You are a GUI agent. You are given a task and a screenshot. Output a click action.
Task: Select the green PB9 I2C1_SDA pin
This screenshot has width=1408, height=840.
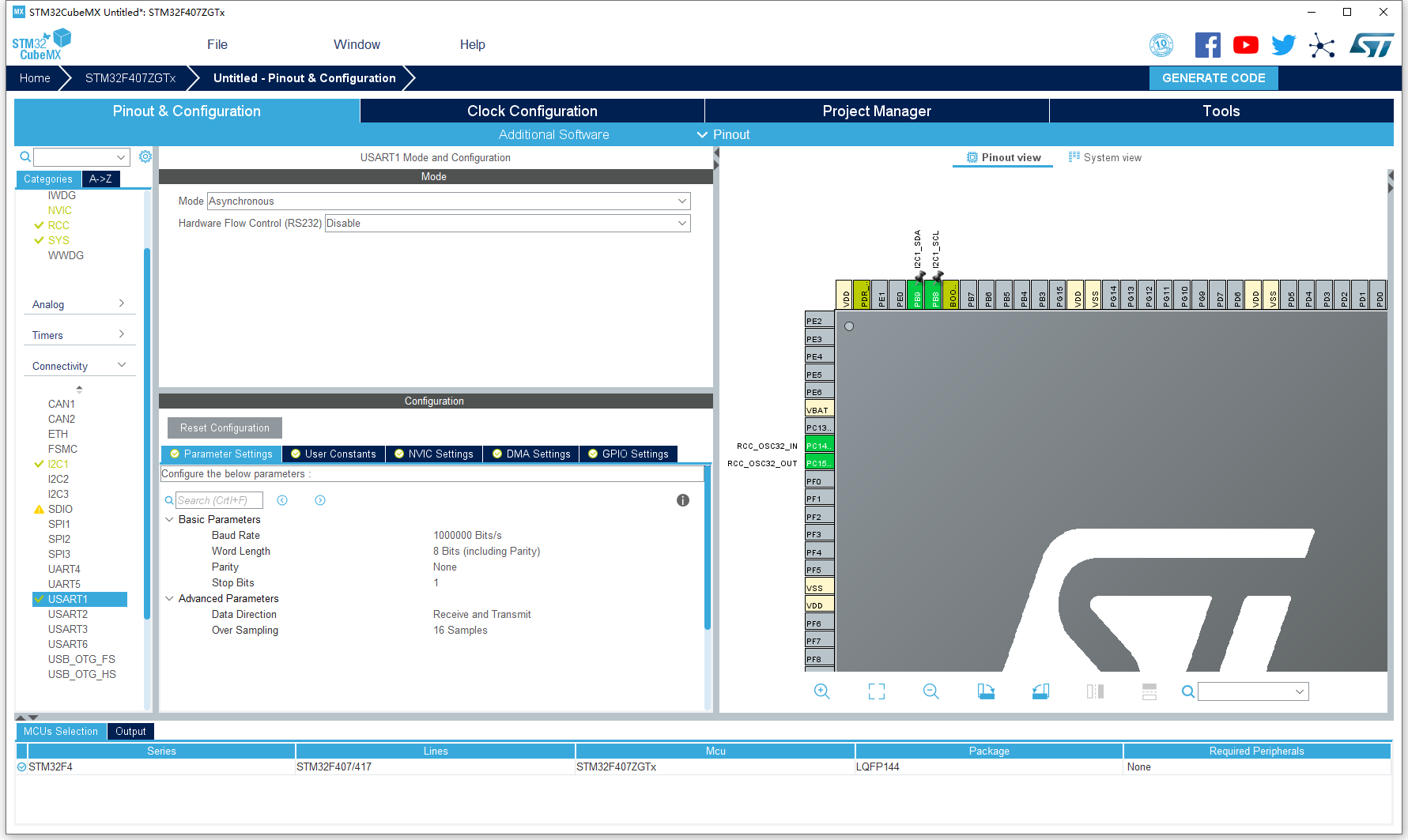tap(916, 295)
